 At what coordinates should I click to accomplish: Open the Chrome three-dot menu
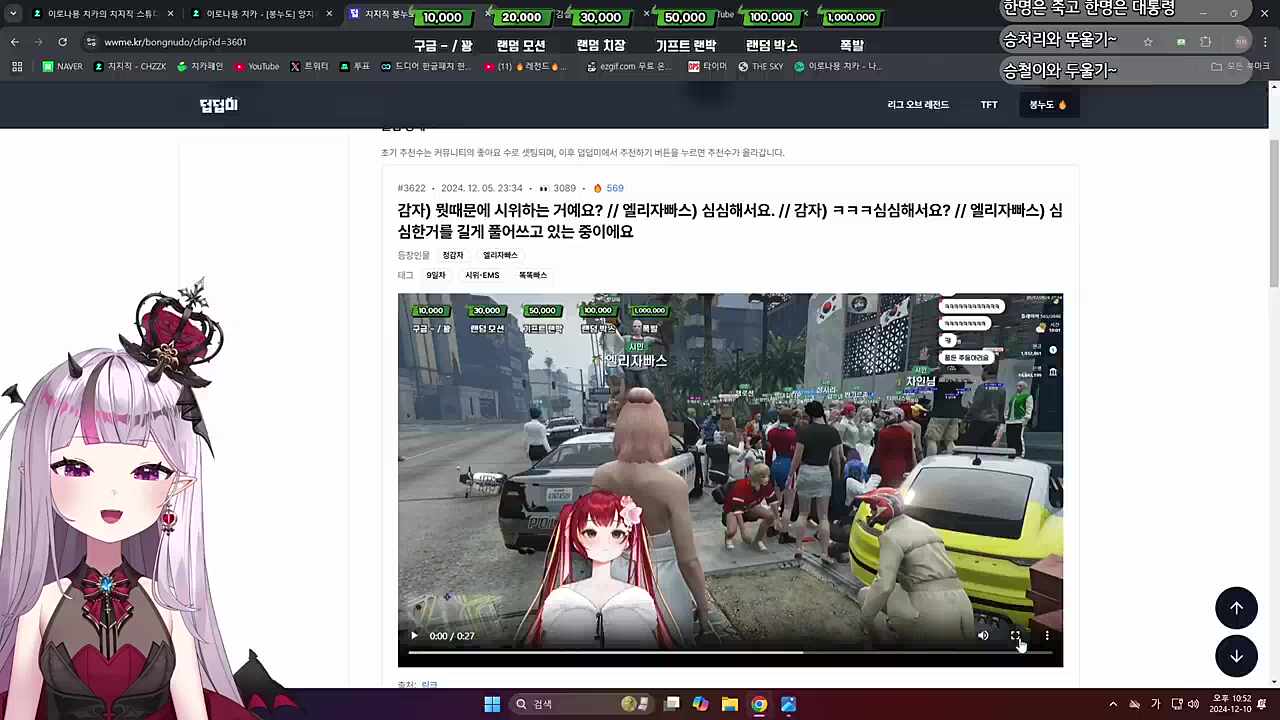pyautogui.click(x=1265, y=42)
